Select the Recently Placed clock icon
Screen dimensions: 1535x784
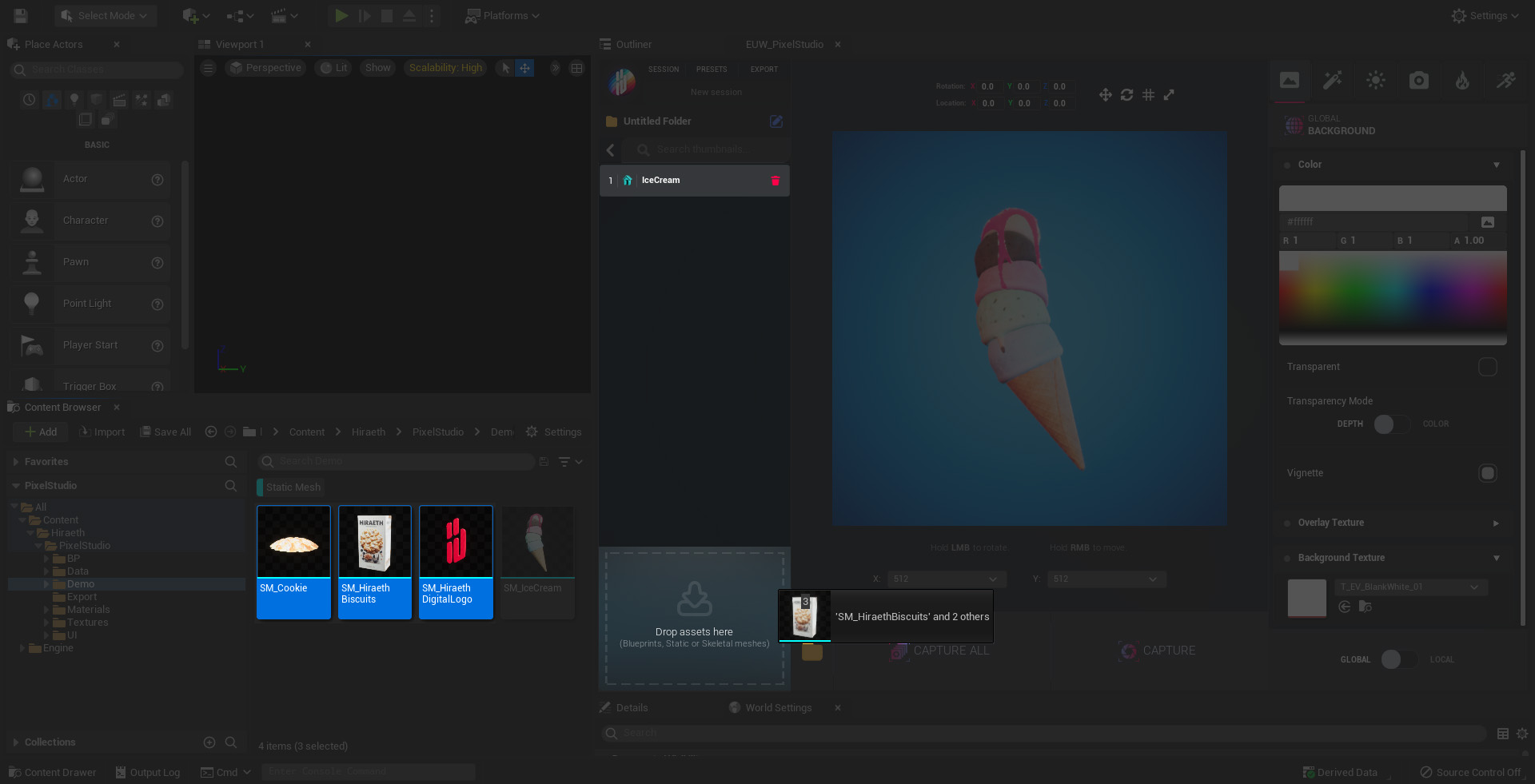(x=30, y=100)
